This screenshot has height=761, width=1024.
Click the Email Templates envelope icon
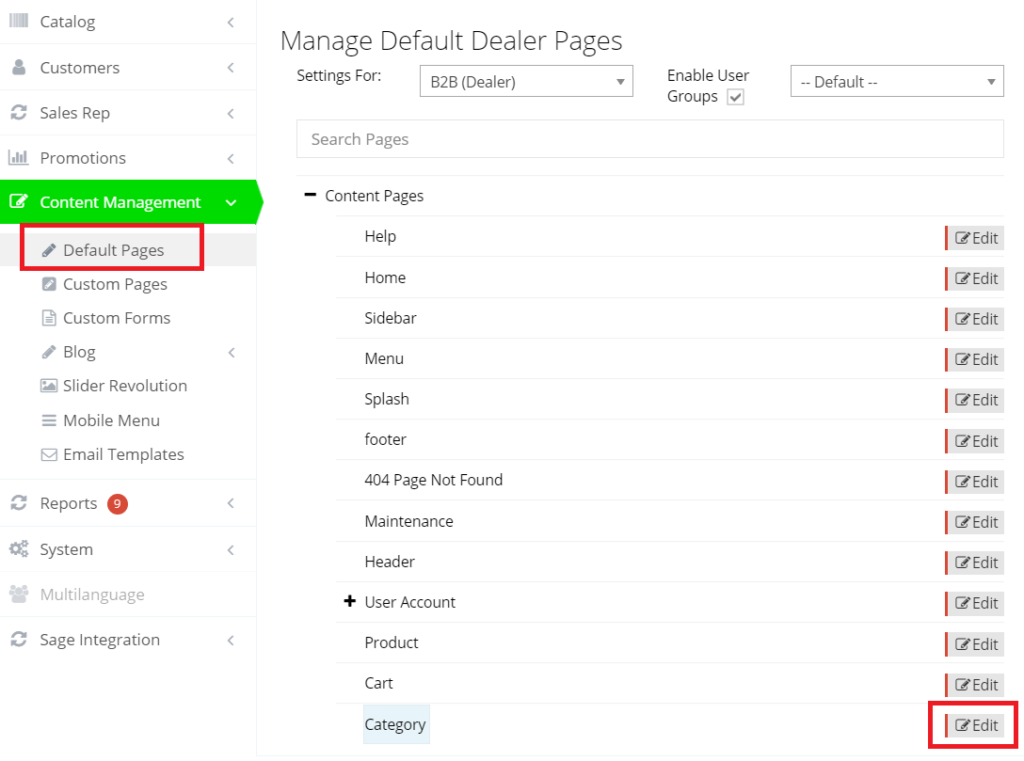click(x=48, y=455)
